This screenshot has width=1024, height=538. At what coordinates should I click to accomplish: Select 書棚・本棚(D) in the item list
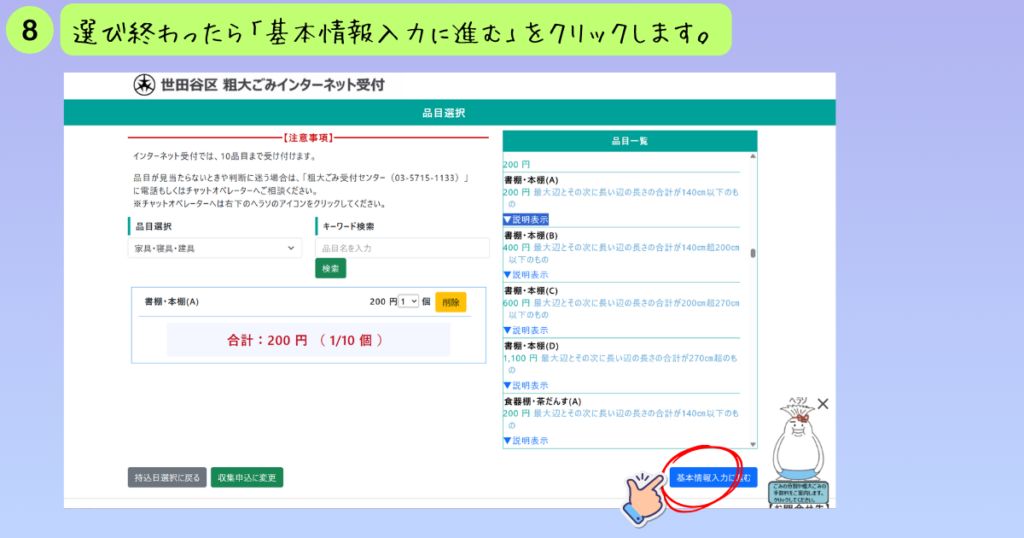[531, 346]
